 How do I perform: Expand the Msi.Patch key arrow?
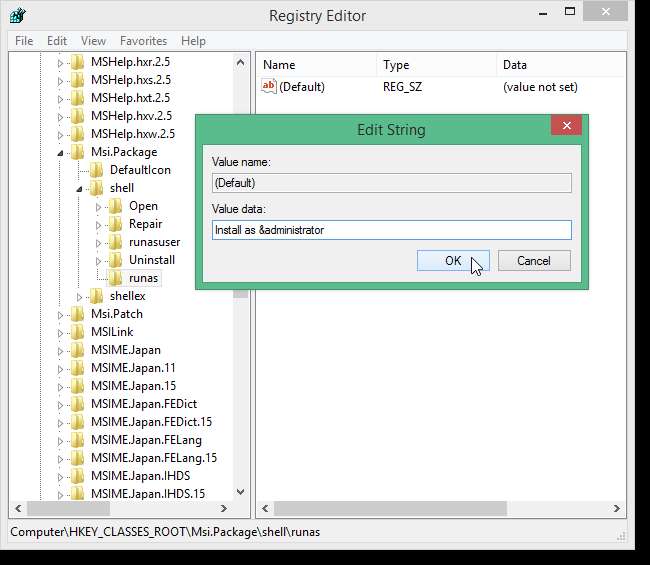(60, 315)
